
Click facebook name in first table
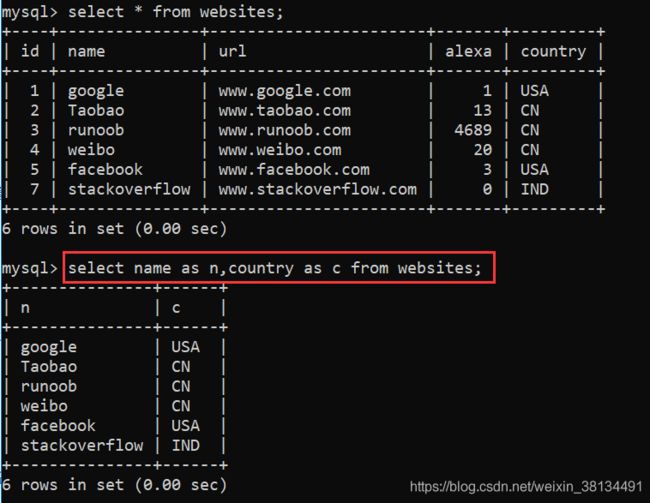coord(105,169)
